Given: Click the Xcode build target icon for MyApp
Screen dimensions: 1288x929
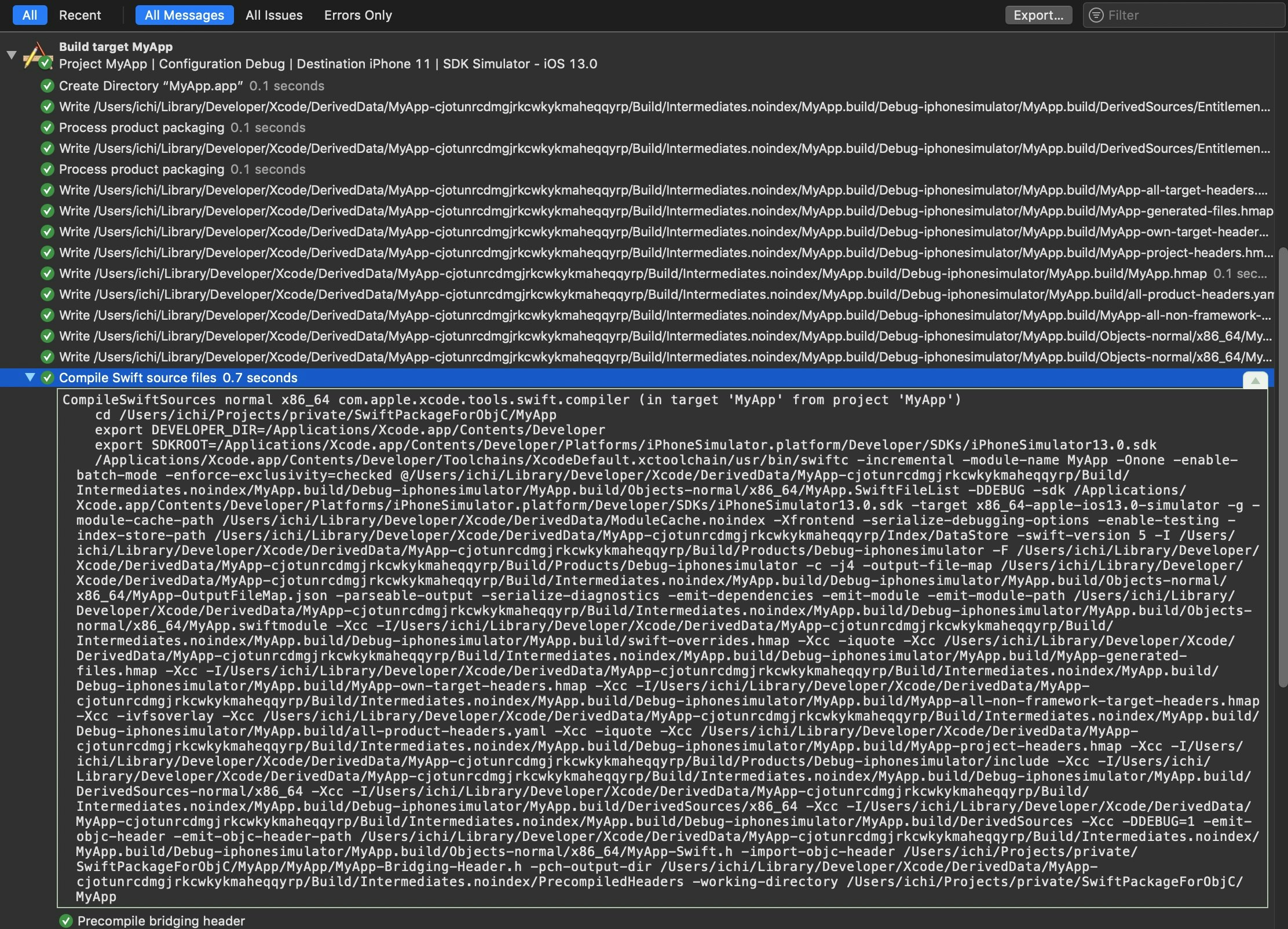Looking at the screenshot, I should tap(38, 55).
